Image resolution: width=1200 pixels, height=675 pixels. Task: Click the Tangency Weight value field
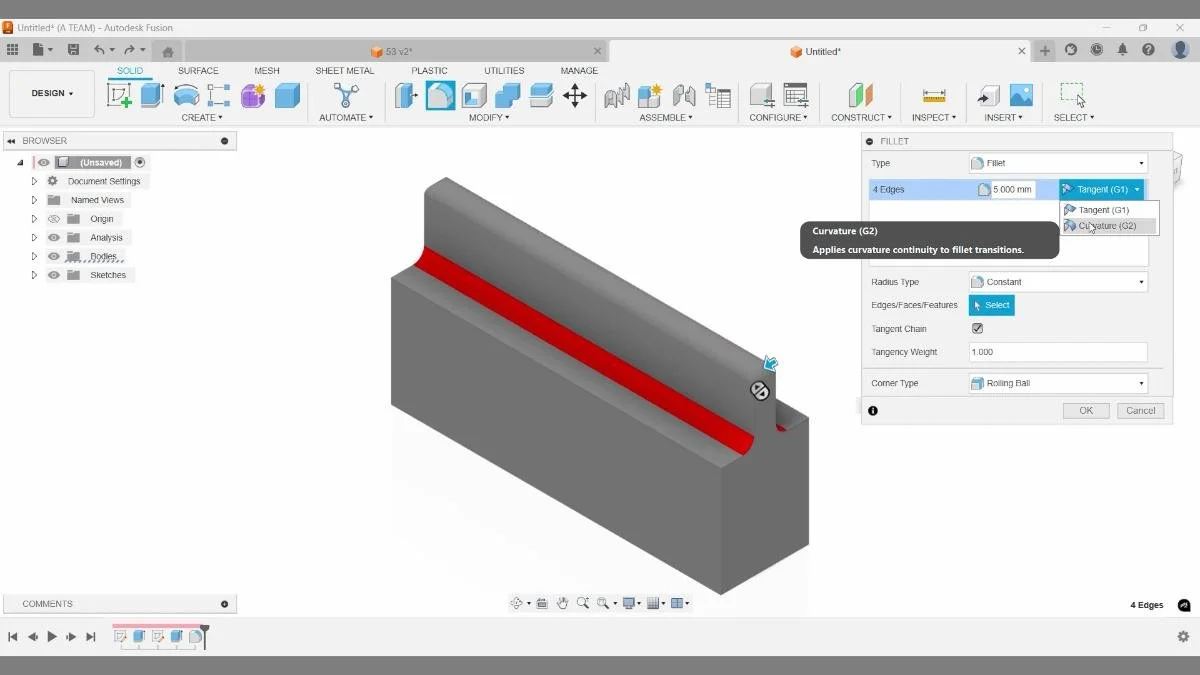pyautogui.click(x=1057, y=351)
